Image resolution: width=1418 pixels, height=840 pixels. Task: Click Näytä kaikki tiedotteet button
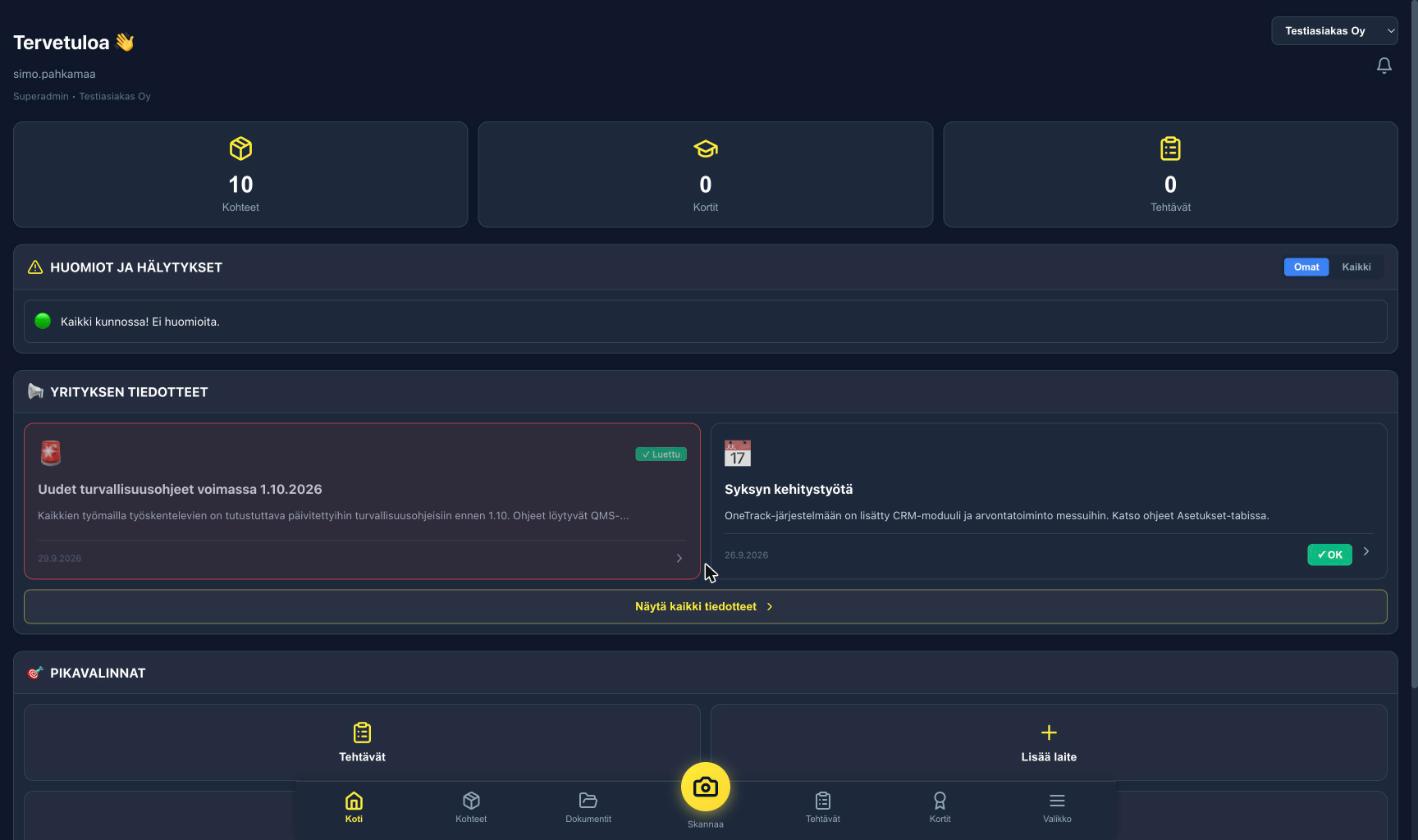[x=705, y=606]
